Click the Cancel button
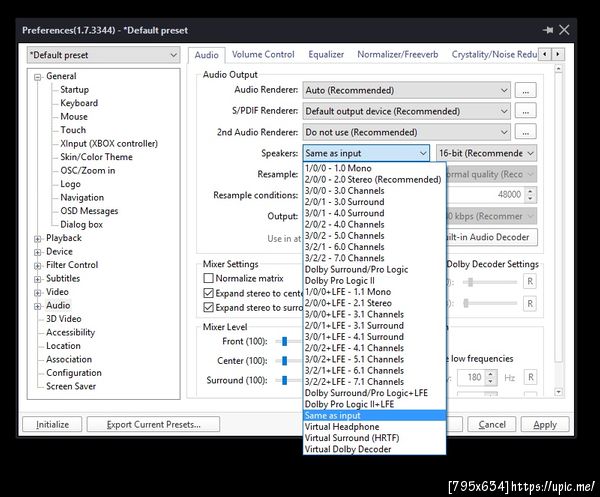The image size is (600, 497). pos(492,424)
